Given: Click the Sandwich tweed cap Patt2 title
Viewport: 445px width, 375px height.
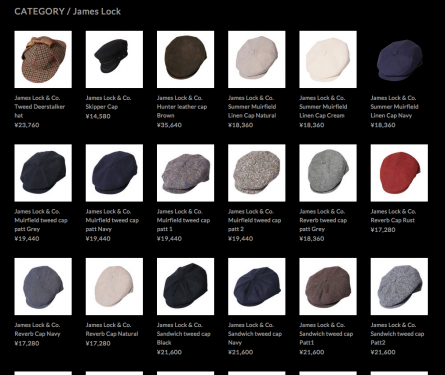Looking at the screenshot, I should coord(397,334).
